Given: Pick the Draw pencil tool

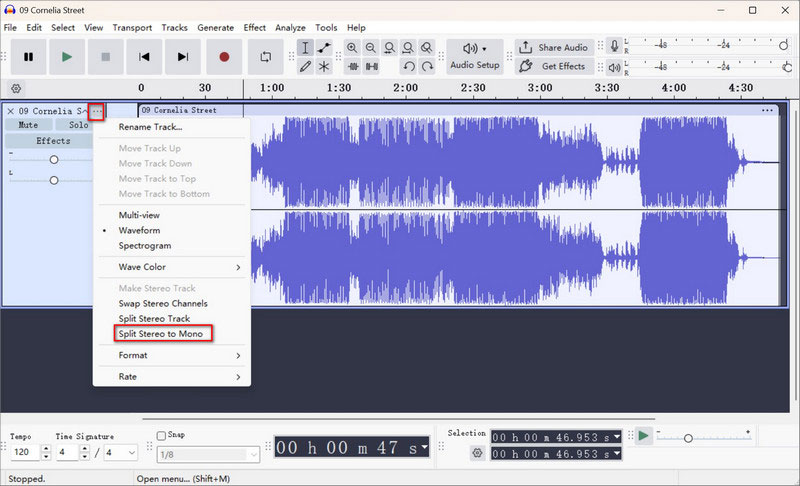Looking at the screenshot, I should tap(306, 67).
